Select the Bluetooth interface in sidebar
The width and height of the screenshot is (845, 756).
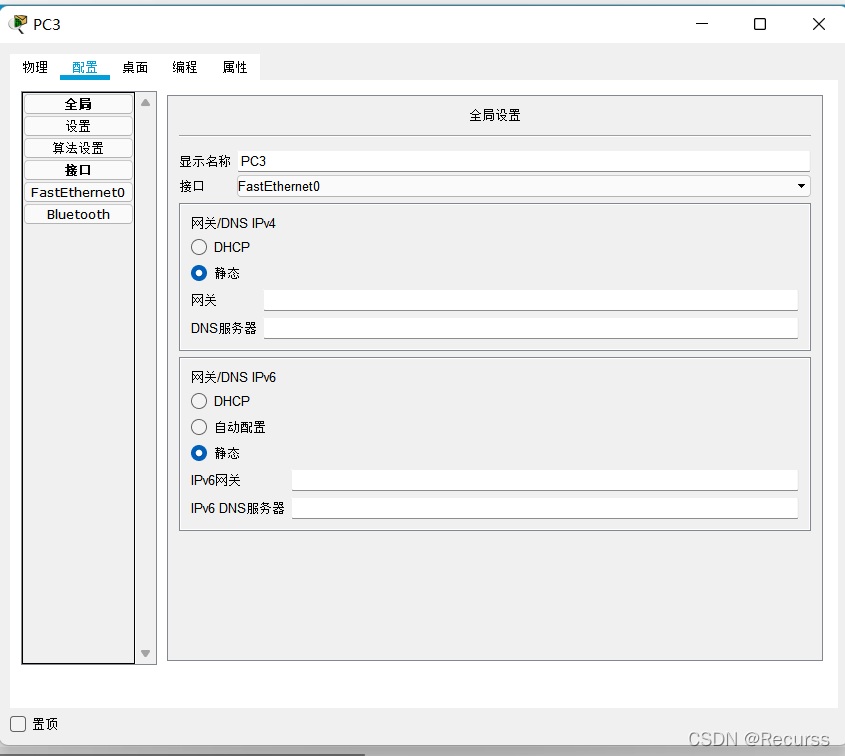tap(78, 214)
